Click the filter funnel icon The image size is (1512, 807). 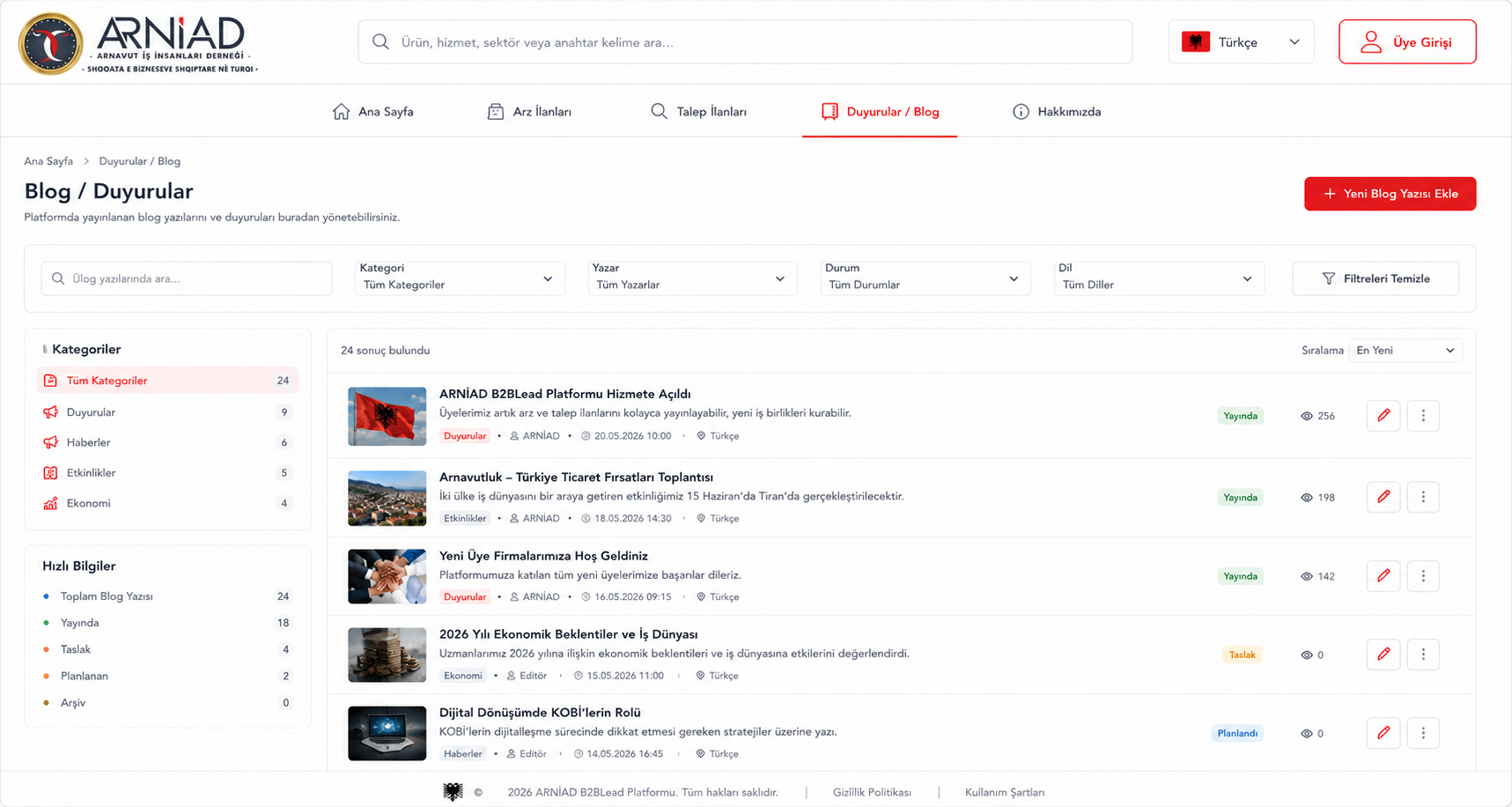point(1329,278)
